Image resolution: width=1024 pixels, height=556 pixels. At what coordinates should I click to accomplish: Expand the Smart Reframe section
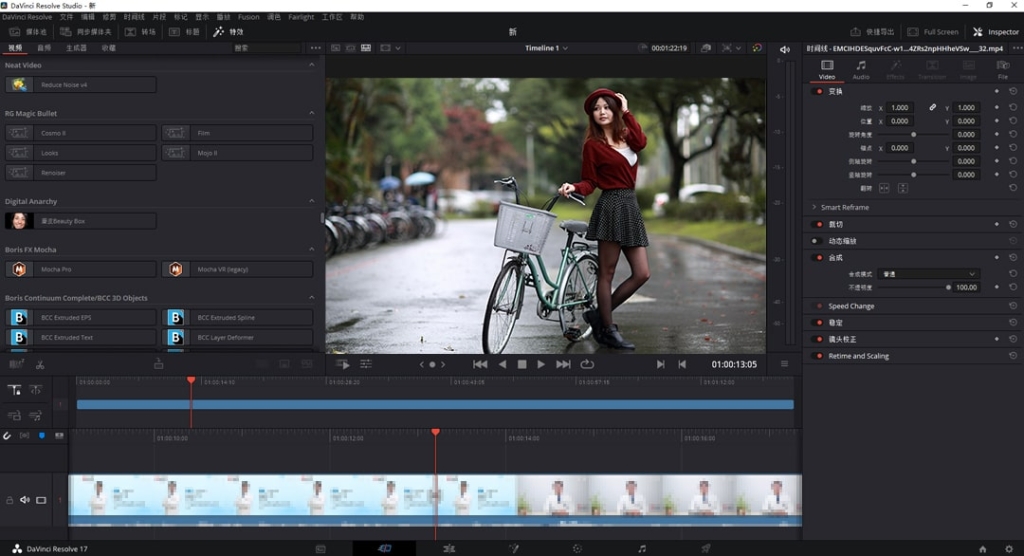pos(814,207)
